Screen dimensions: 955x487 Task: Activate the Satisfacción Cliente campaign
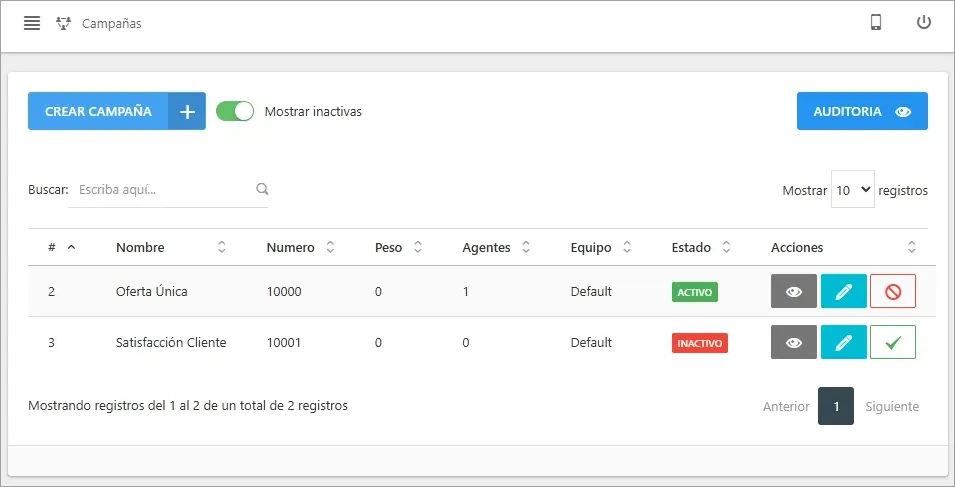click(x=893, y=342)
